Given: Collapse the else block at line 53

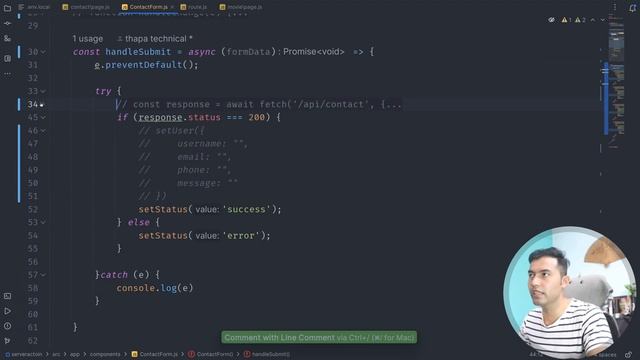Looking at the screenshot, I should click(x=43, y=222).
